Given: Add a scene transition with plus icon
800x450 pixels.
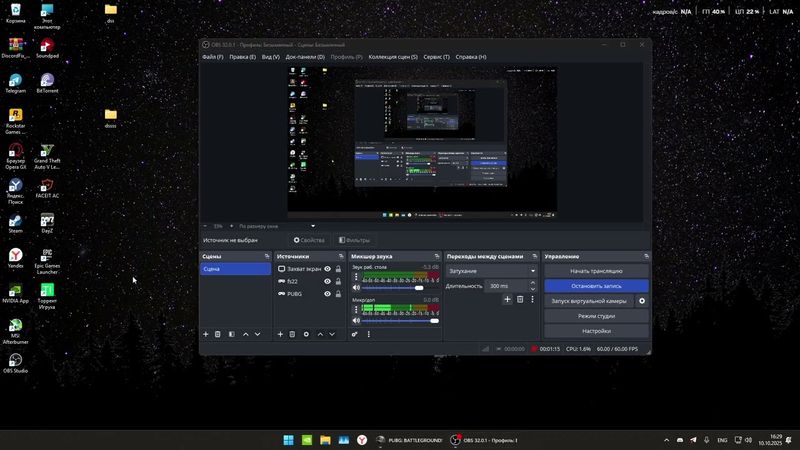Looking at the screenshot, I should [507, 299].
